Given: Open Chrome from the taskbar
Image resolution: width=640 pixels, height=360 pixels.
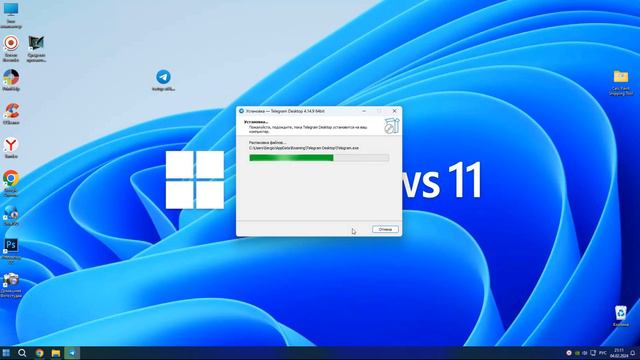Looking at the screenshot, I should [x=40, y=353].
